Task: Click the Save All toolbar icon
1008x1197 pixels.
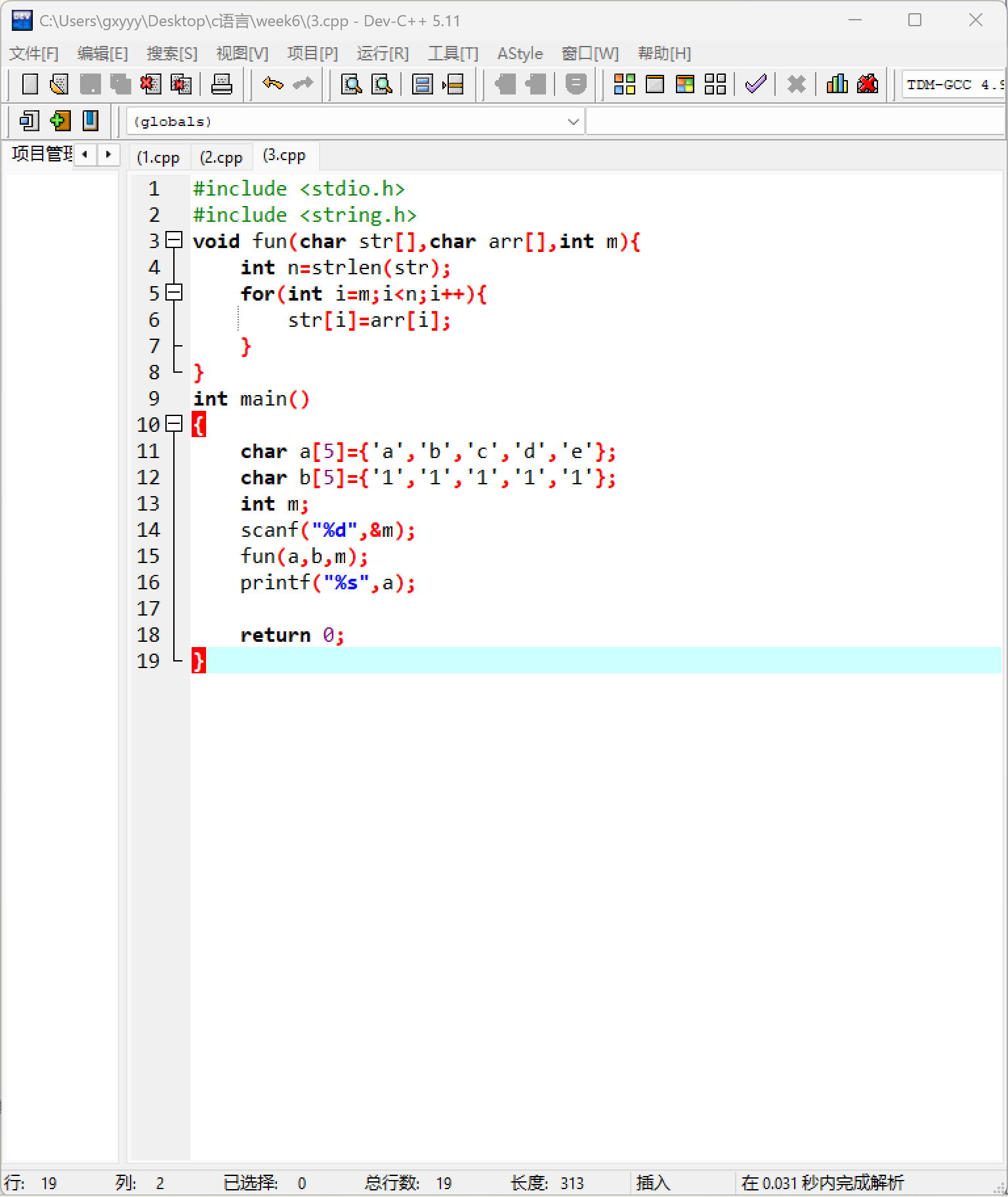Action: pos(120,84)
